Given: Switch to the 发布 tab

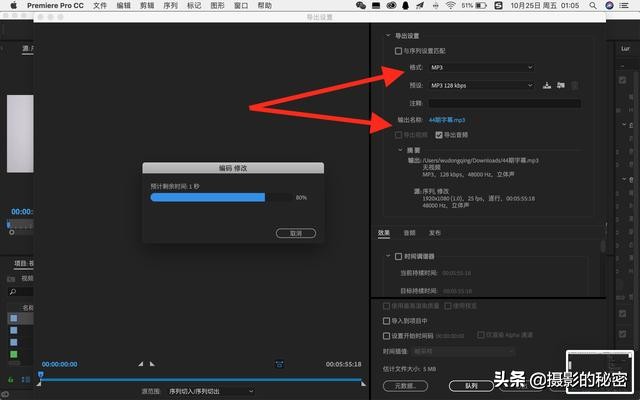Looking at the screenshot, I should pos(435,233).
